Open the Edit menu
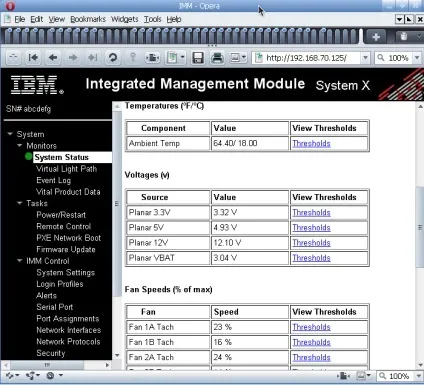This screenshot has height=385, width=424. (36, 19)
